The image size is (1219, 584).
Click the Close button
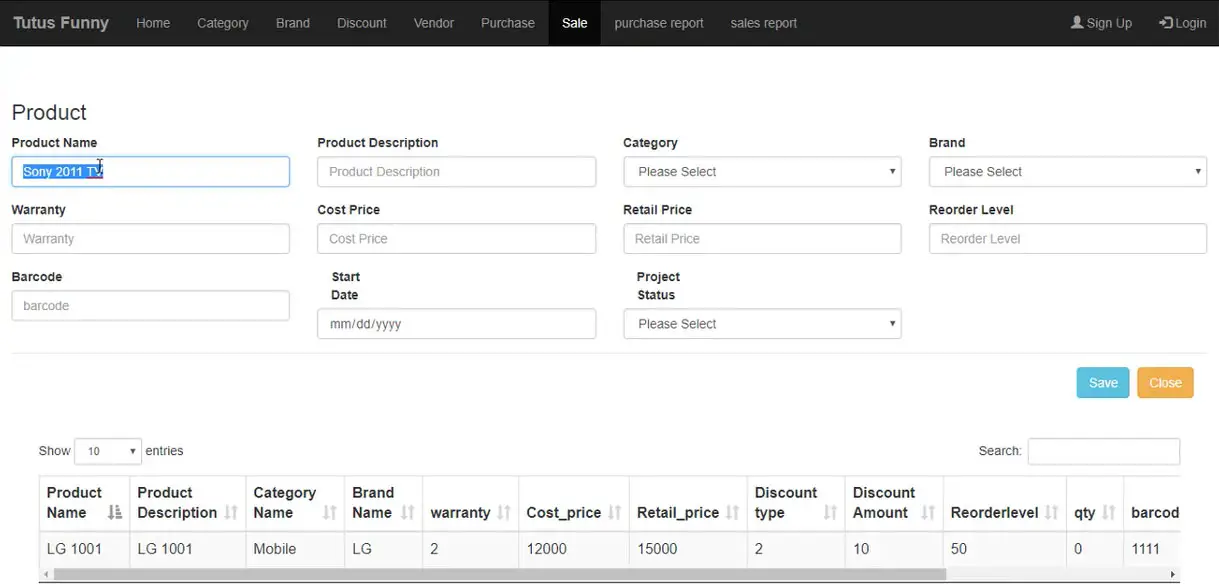pos(1164,382)
